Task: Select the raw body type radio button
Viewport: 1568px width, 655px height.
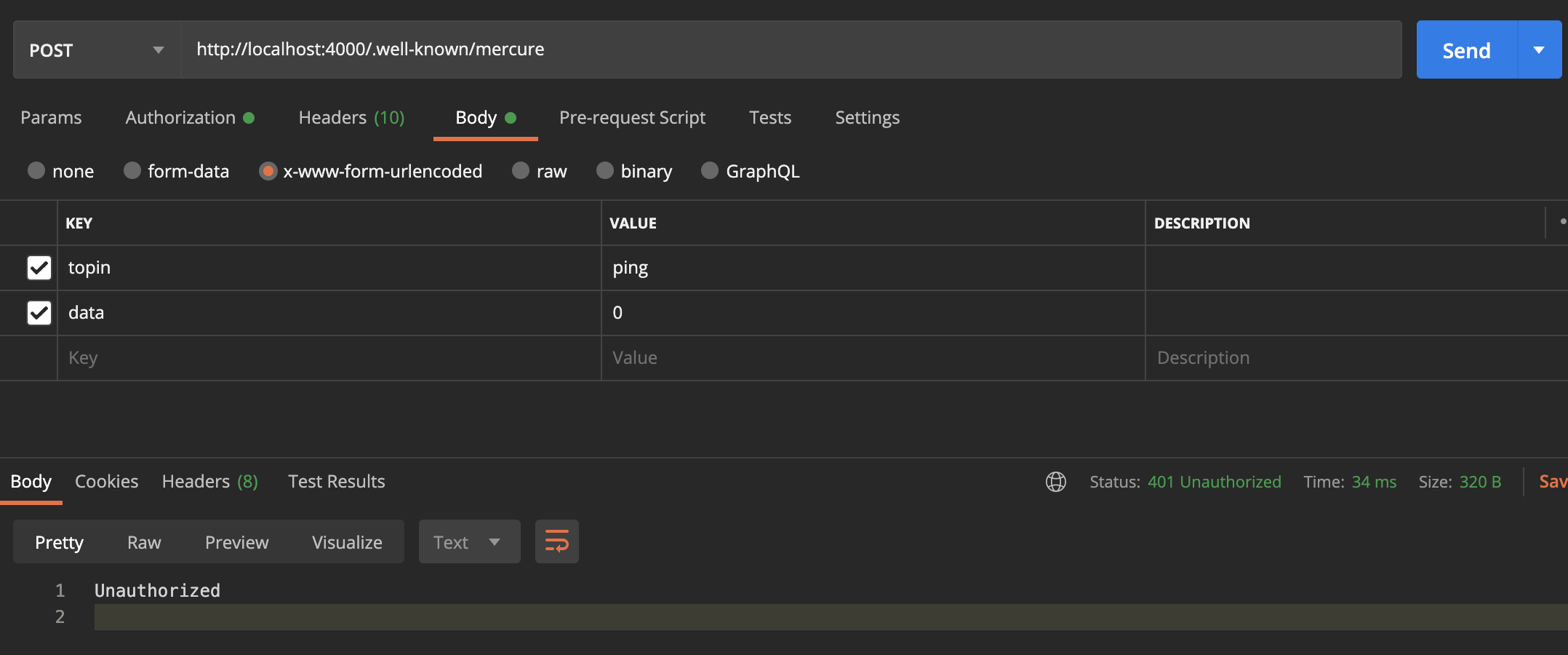Action: [x=520, y=171]
